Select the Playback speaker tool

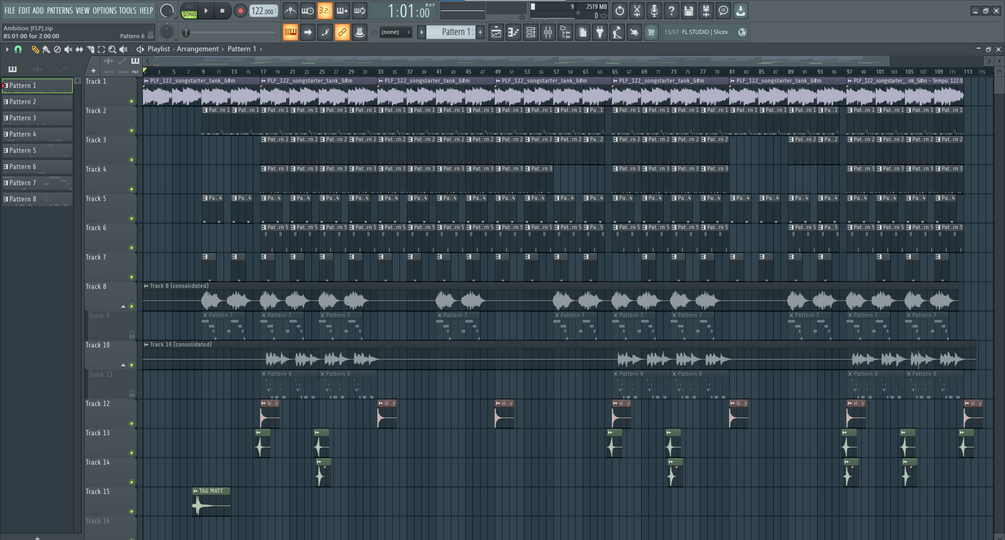(124, 49)
